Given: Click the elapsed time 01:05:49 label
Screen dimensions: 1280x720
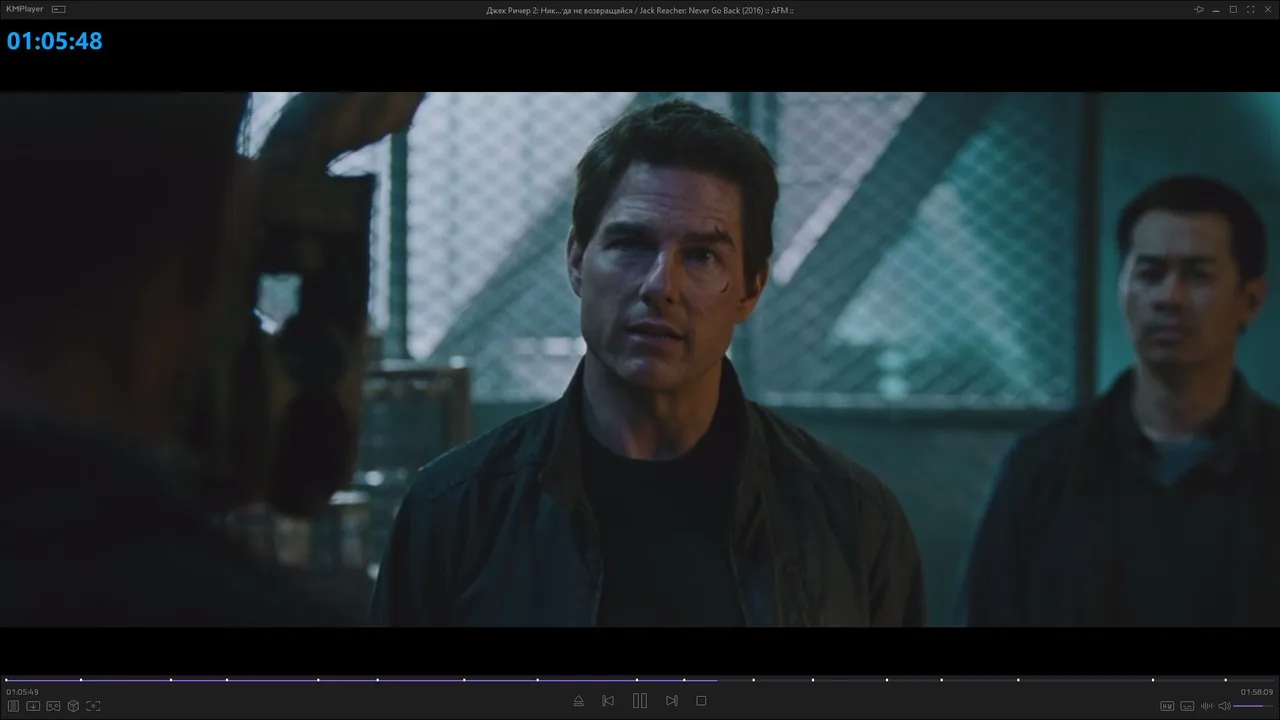Looking at the screenshot, I should (x=22, y=692).
